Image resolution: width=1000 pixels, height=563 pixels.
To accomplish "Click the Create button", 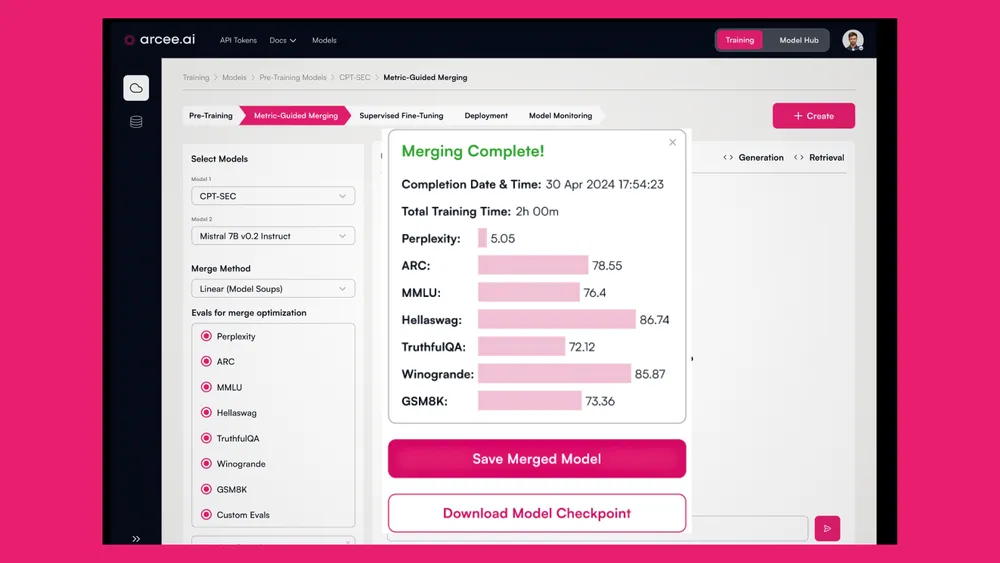I will (814, 116).
